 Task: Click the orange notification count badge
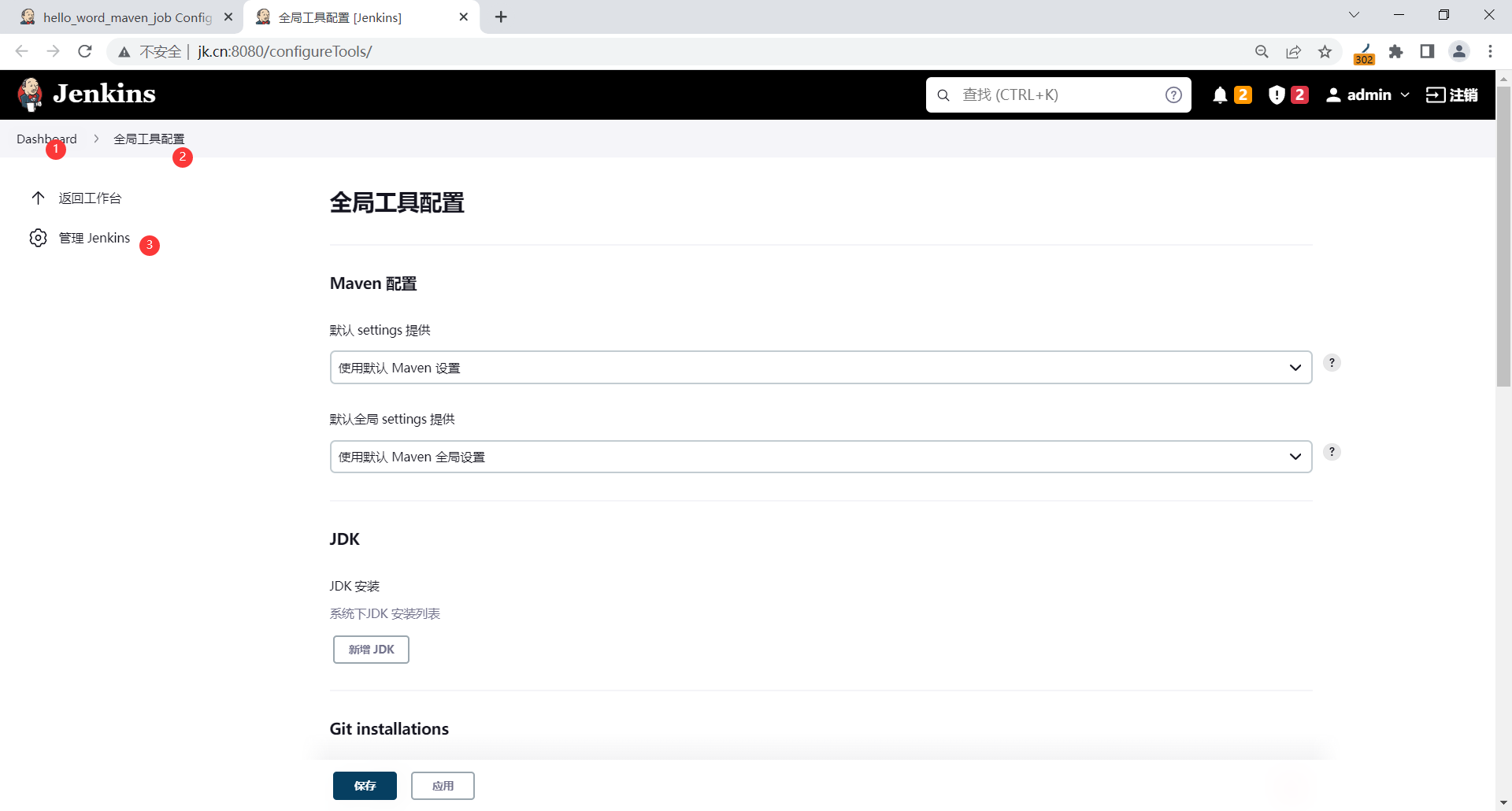point(1243,95)
